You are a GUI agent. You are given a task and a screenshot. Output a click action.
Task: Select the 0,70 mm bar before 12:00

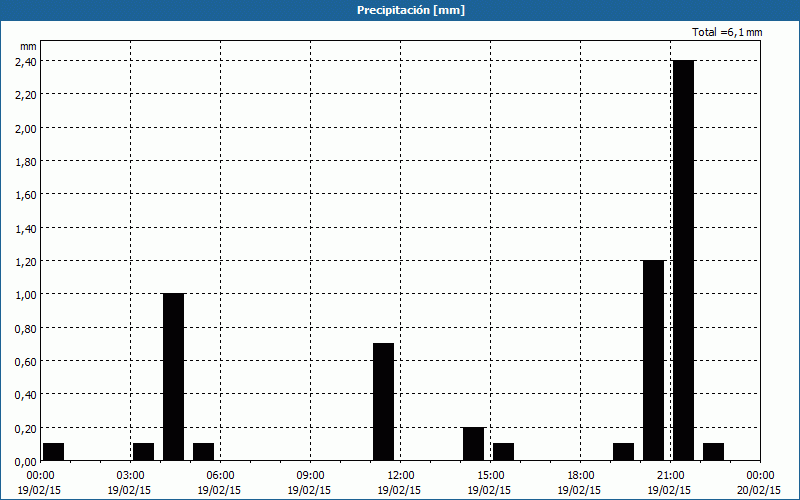click(x=384, y=402)
